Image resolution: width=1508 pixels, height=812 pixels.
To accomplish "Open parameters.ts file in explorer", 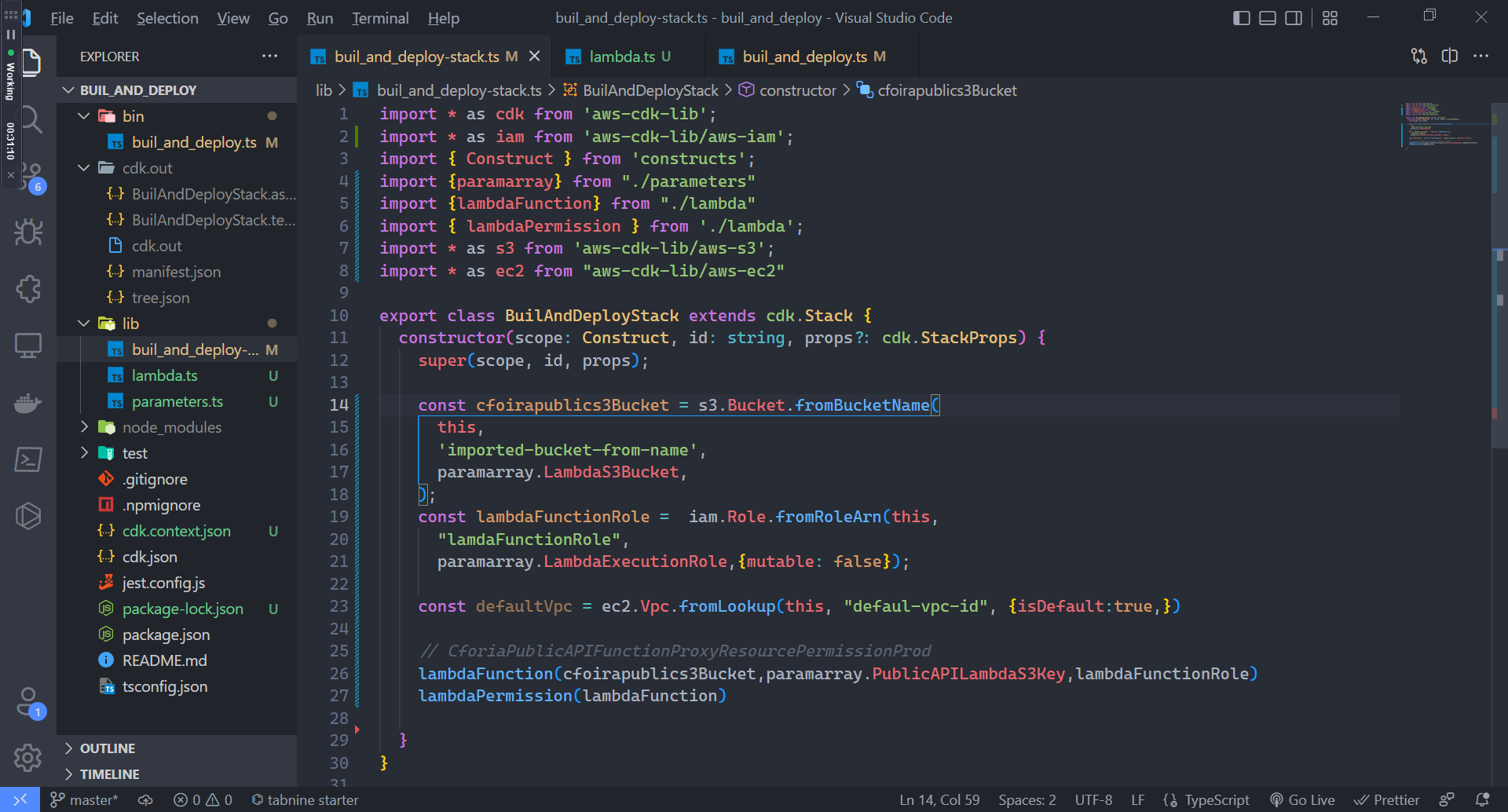I will click(x=178, y=401).
